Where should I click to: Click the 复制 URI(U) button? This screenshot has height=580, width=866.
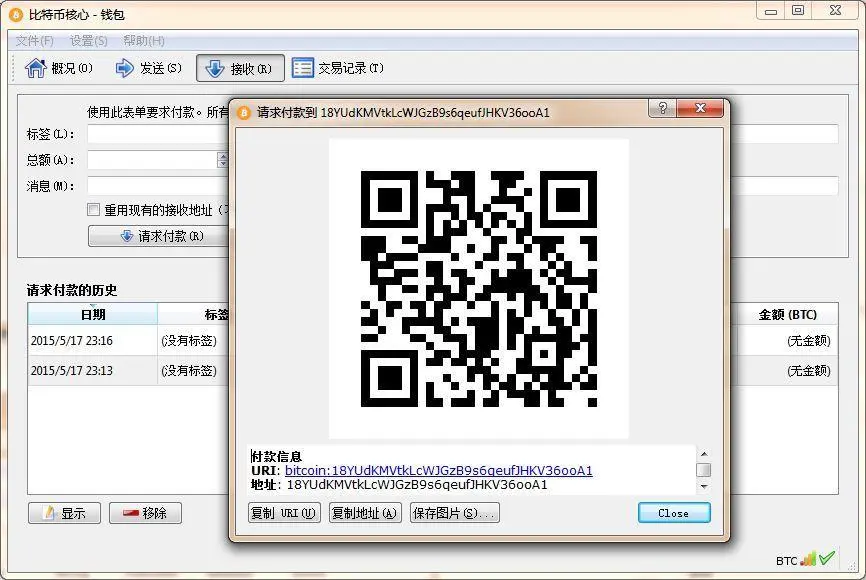tap(284, 513)
